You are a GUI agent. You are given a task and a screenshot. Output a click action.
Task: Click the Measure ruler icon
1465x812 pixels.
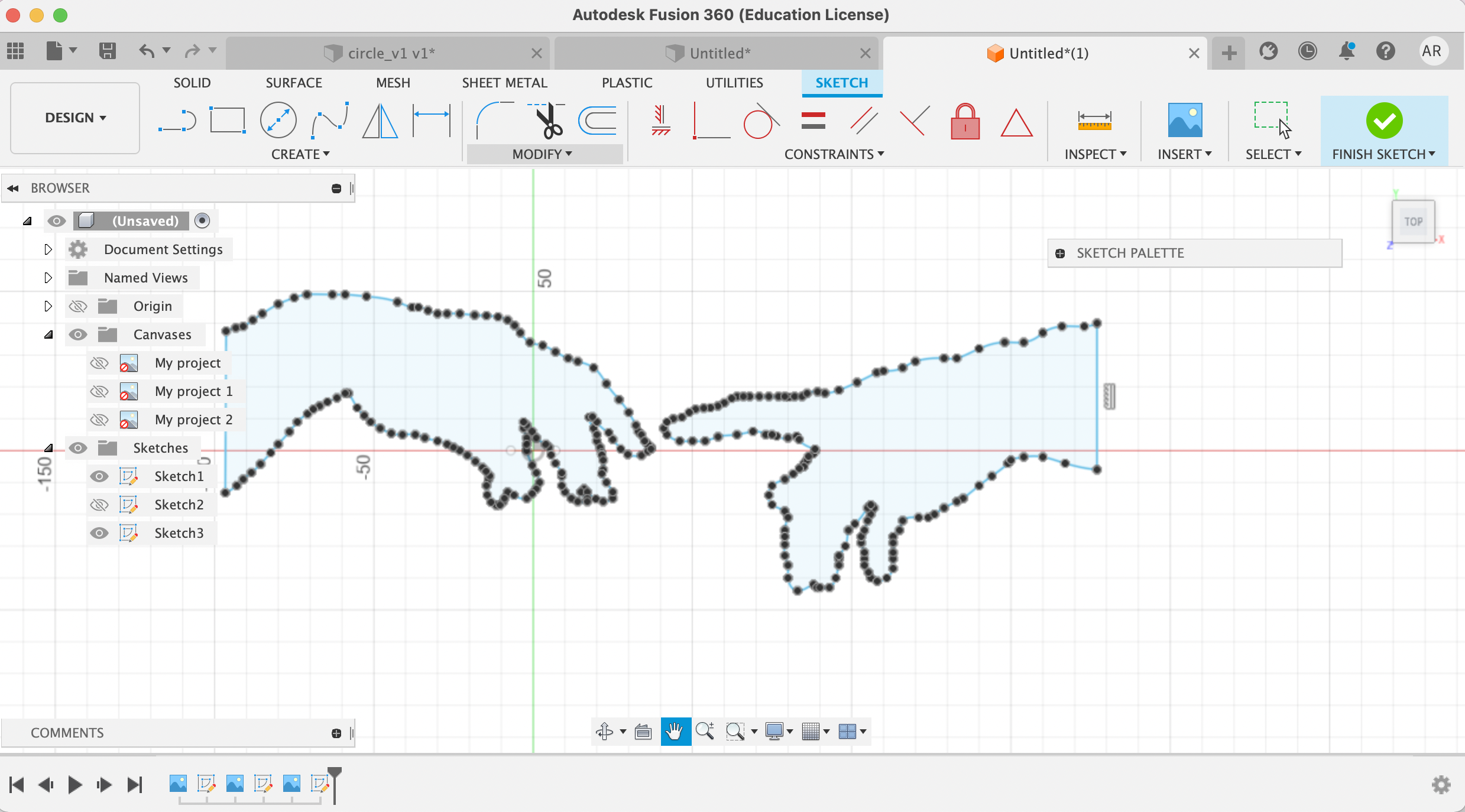coord(1094,121)
